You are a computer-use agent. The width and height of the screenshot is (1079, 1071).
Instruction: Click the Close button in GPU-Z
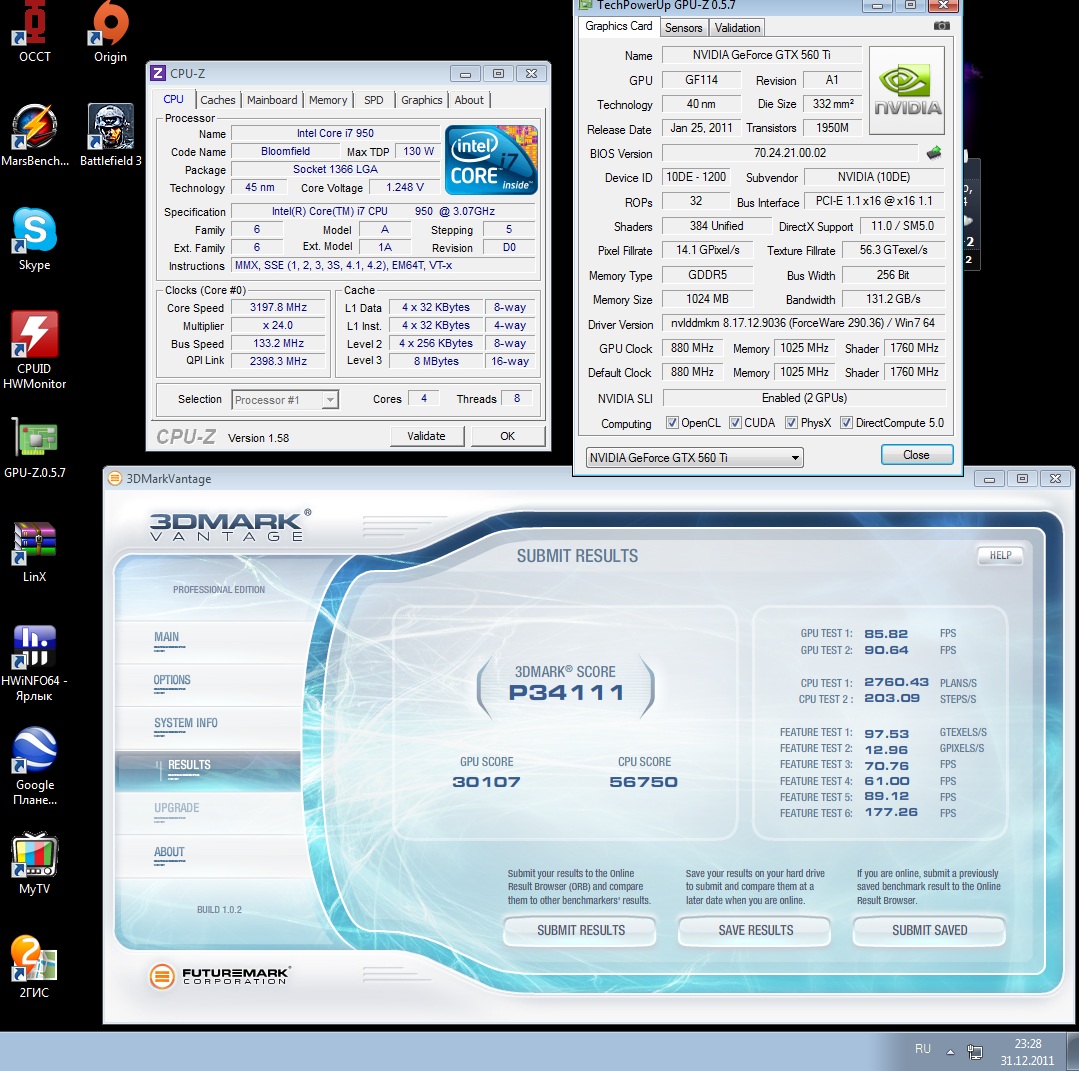tap(916, 455)
